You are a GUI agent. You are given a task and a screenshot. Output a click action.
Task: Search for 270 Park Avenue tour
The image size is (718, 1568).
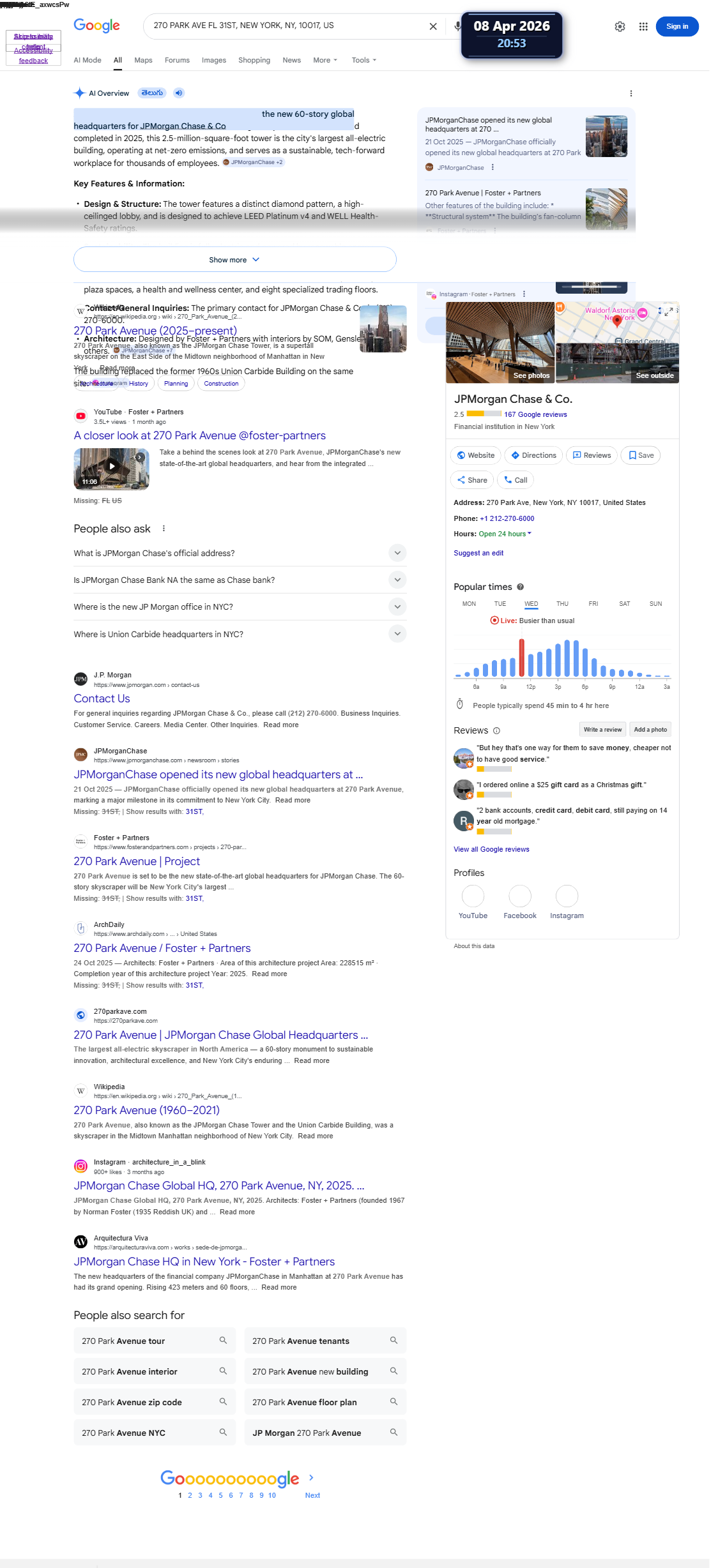point(155,1341)
